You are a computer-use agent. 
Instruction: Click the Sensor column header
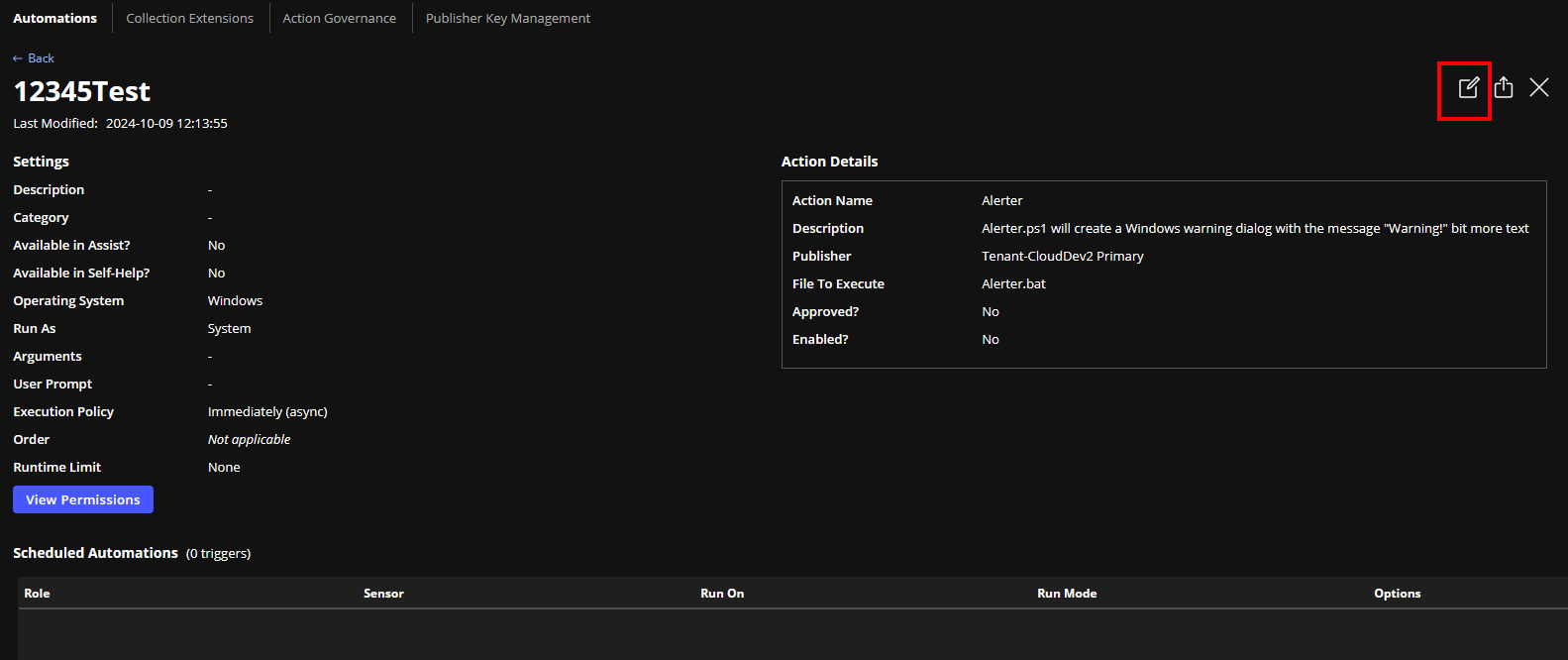383,594
